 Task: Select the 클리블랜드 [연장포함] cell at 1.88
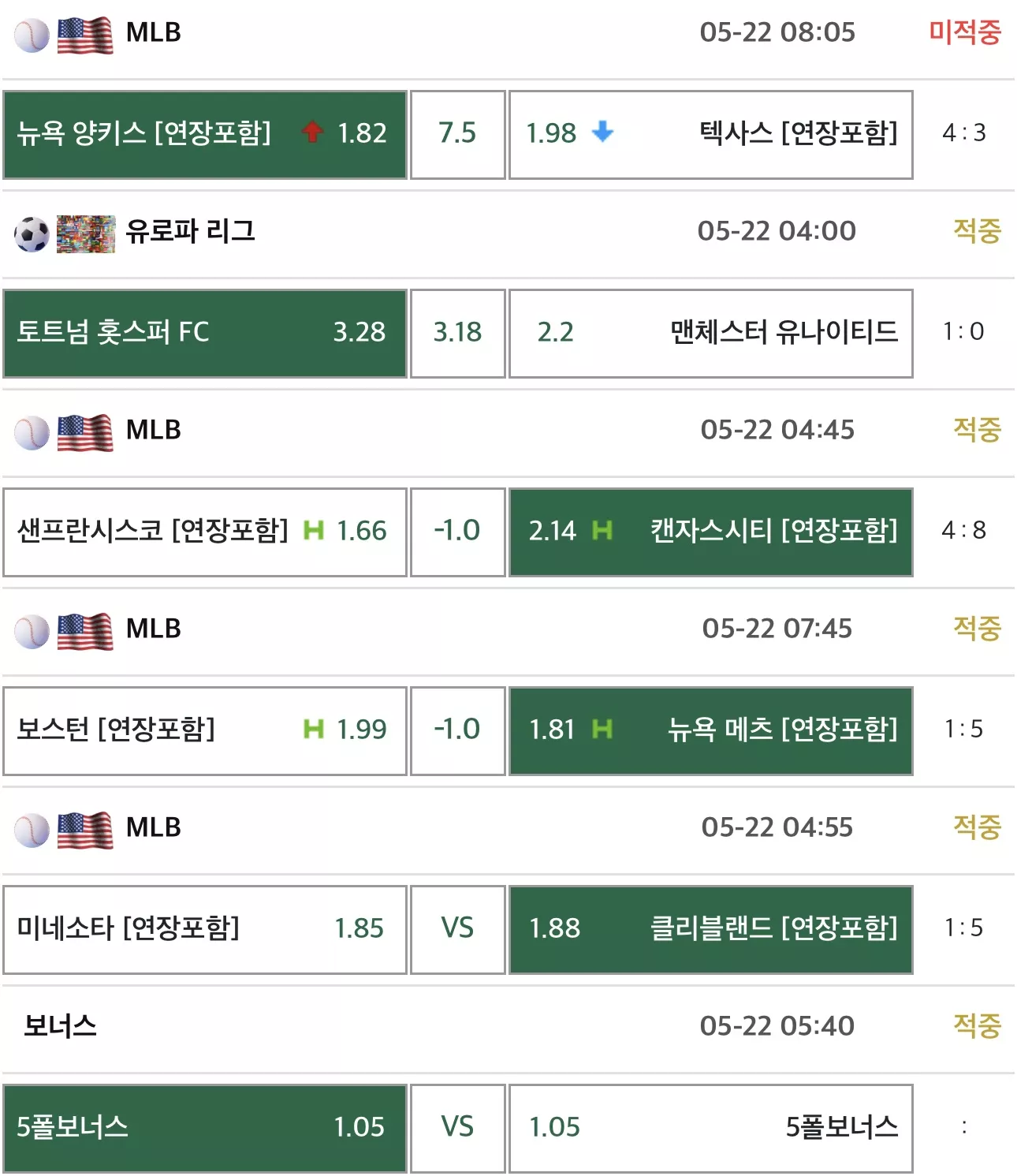(x=711, y=930)
